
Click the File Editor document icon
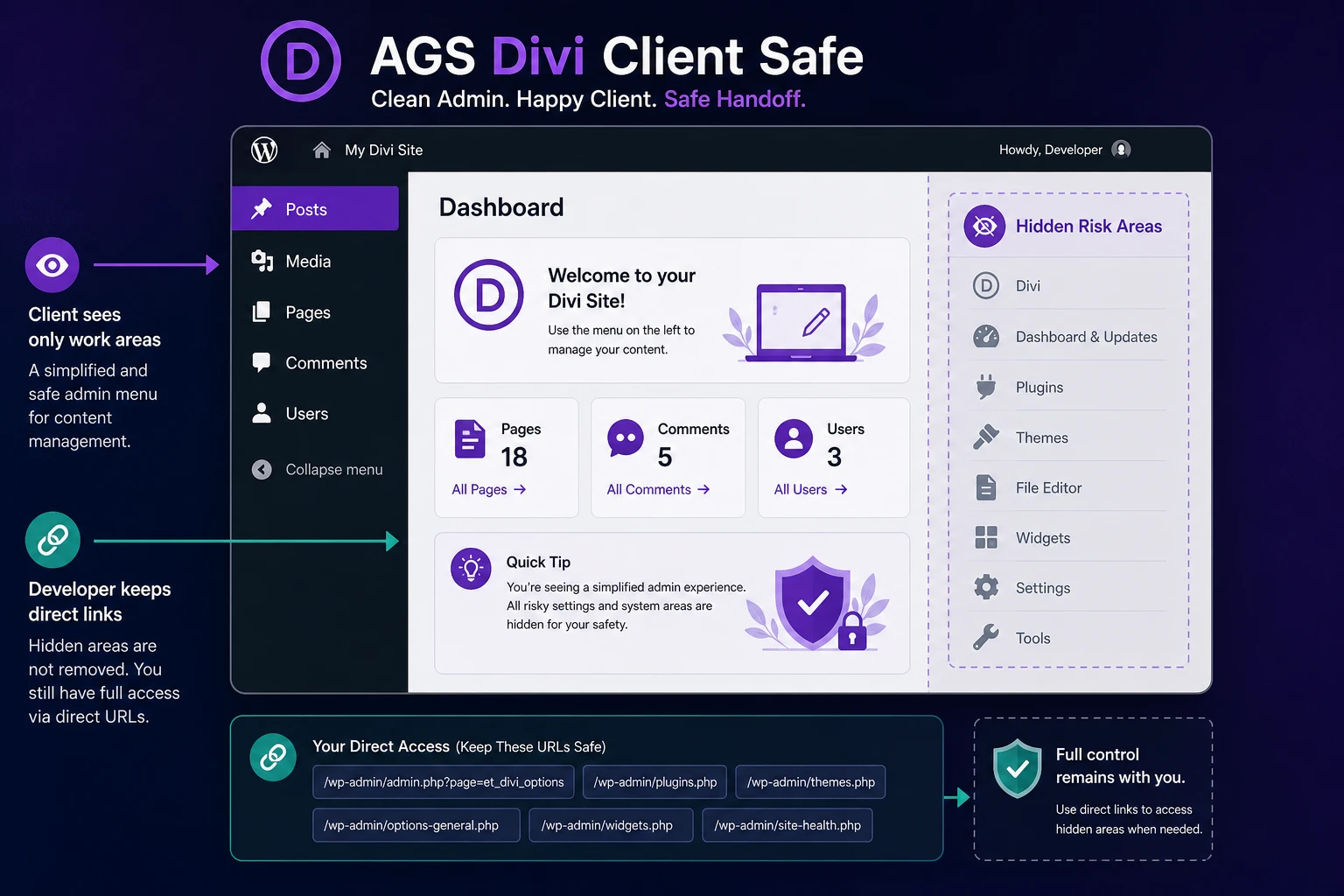986,487
